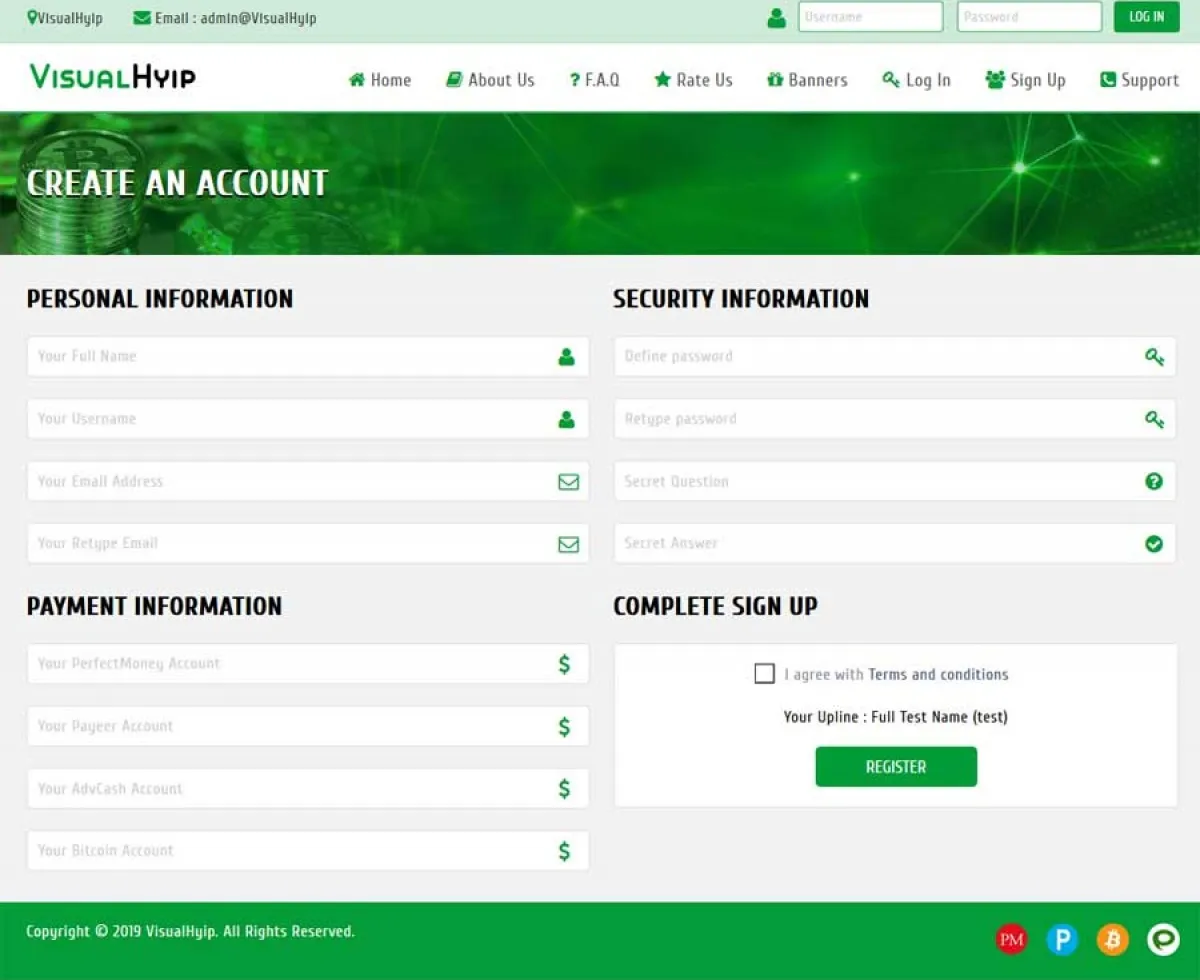The image size is (1200, 980).
Task: Click the dollar icon in PerfectMoney Account field
Action: click(x=564, y=664)
